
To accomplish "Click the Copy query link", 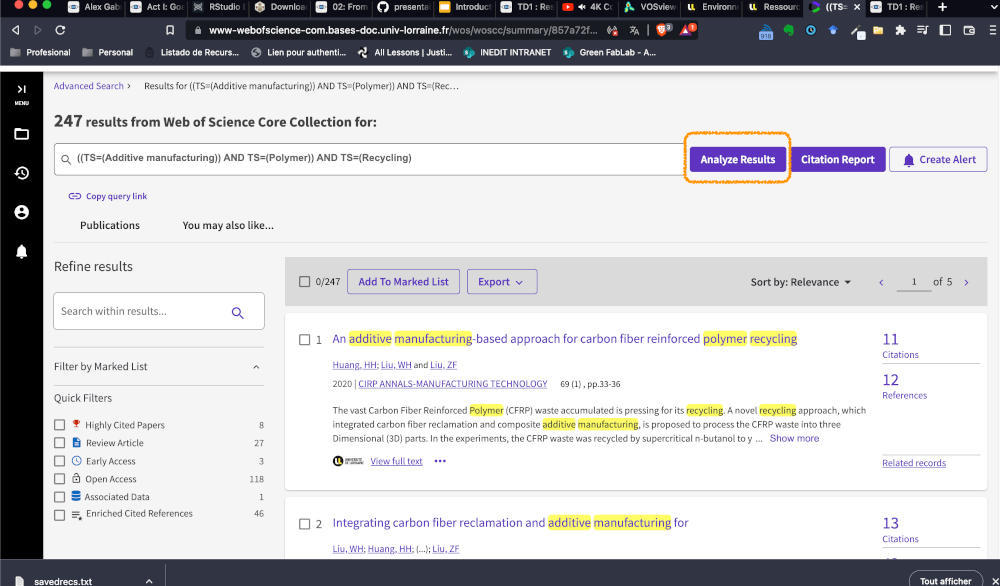I will click(116, 197).
